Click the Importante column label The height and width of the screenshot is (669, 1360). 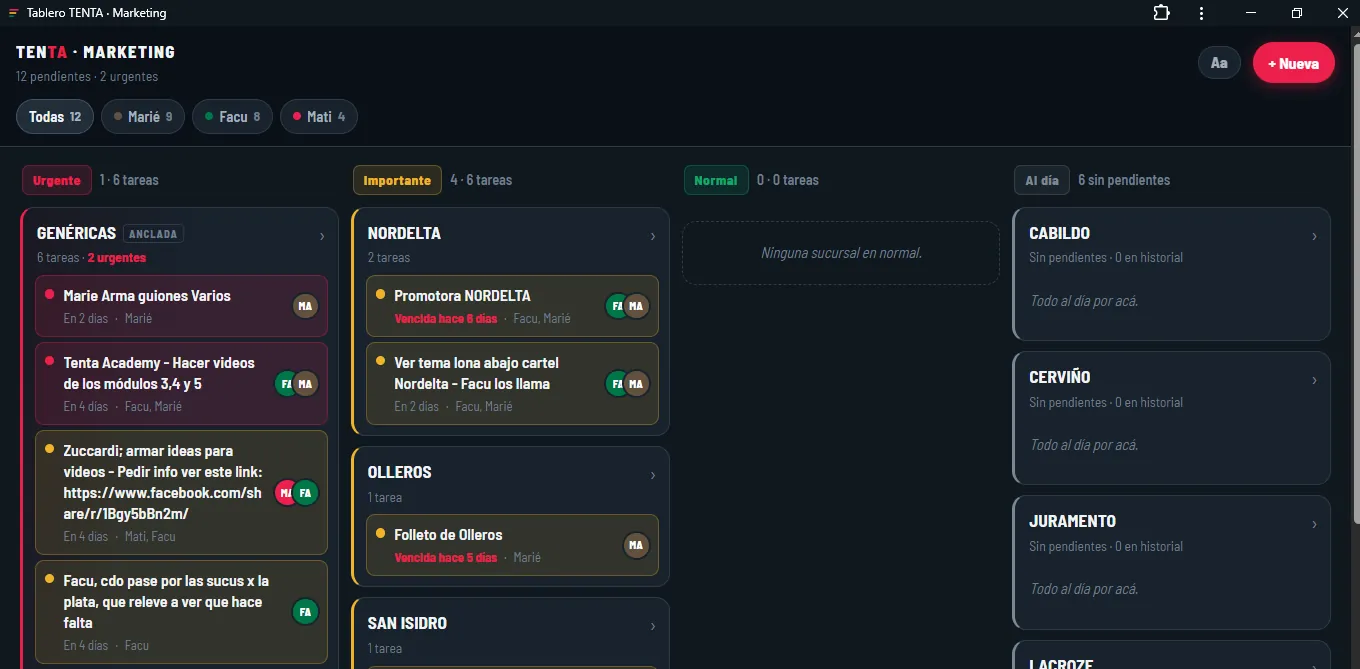coord(397,180)
